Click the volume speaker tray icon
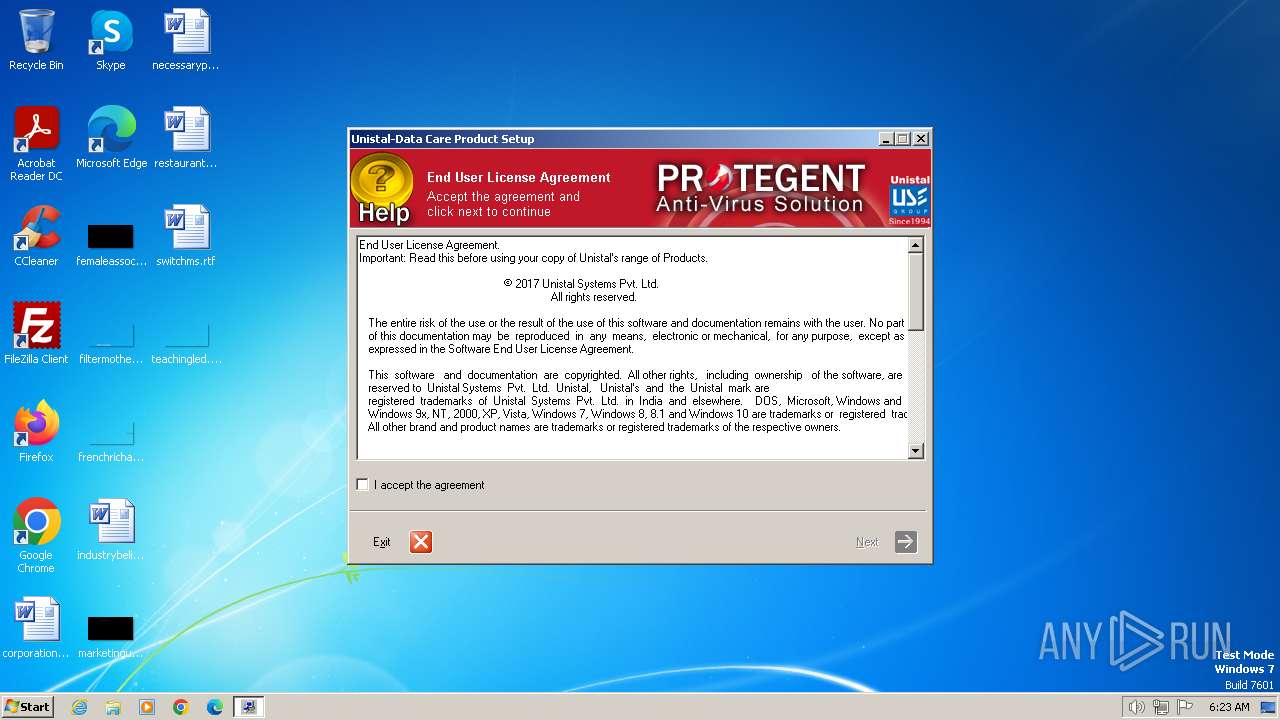Screen dimensions: 1280x720 pos(1136,707)
